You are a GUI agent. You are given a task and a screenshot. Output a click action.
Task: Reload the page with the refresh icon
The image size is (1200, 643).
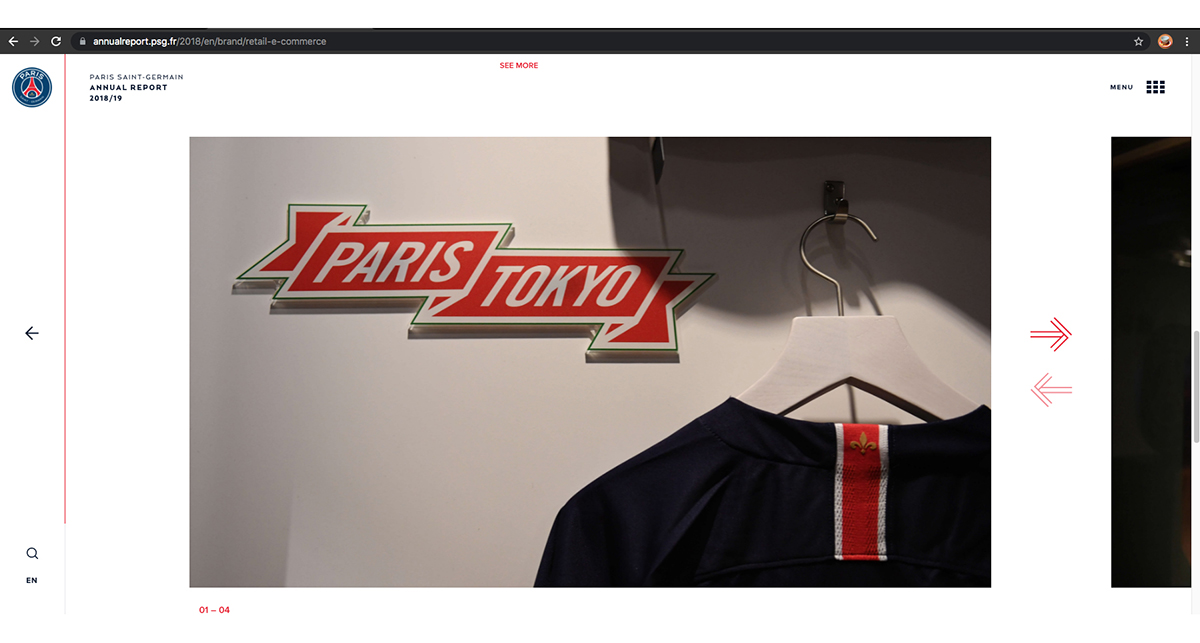tap(56, 41)
